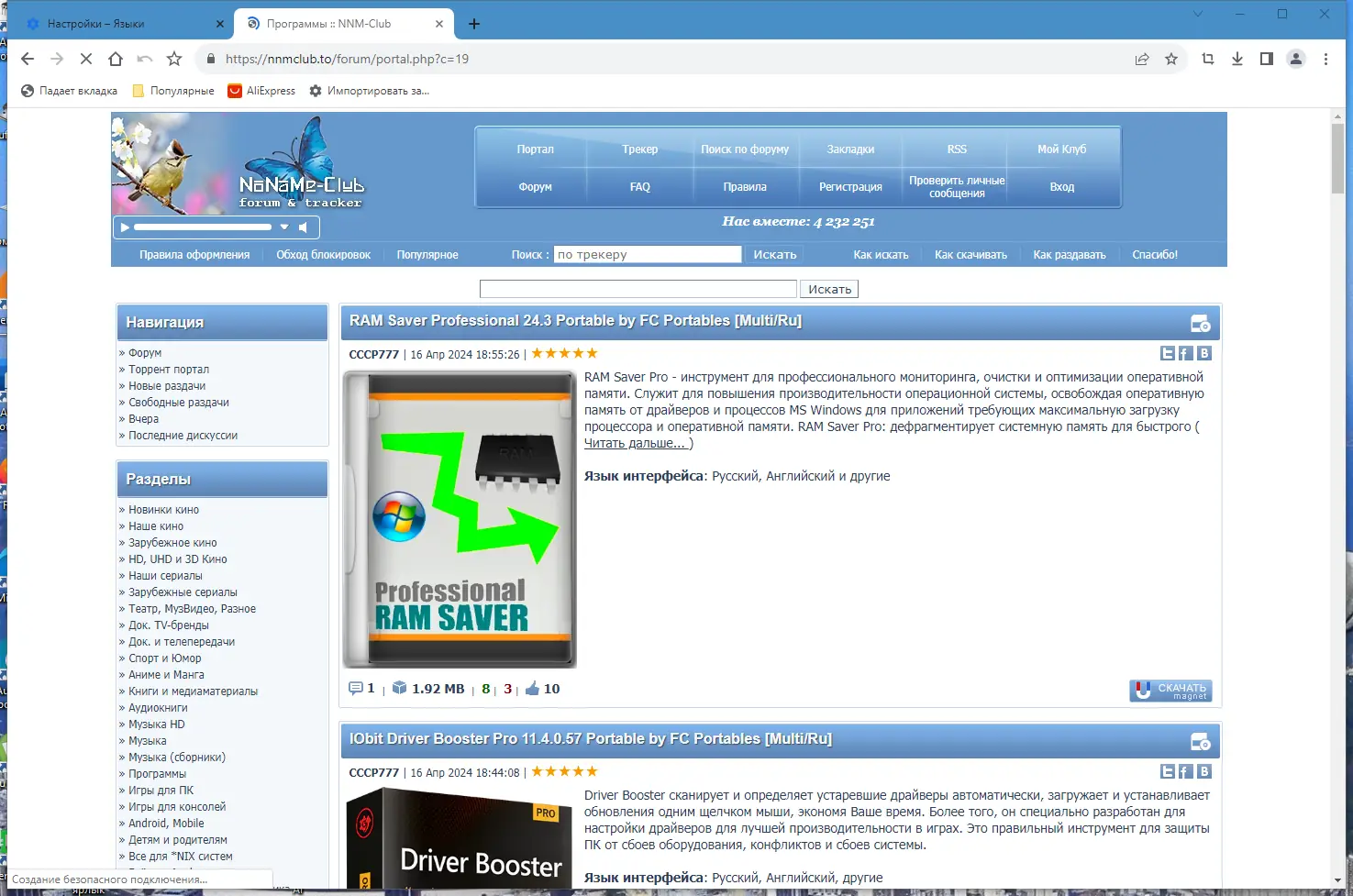Click the disc icon in RAM Saver title bar
This screenshot has width=1353, height=896.
click(x=1200, y=323)
